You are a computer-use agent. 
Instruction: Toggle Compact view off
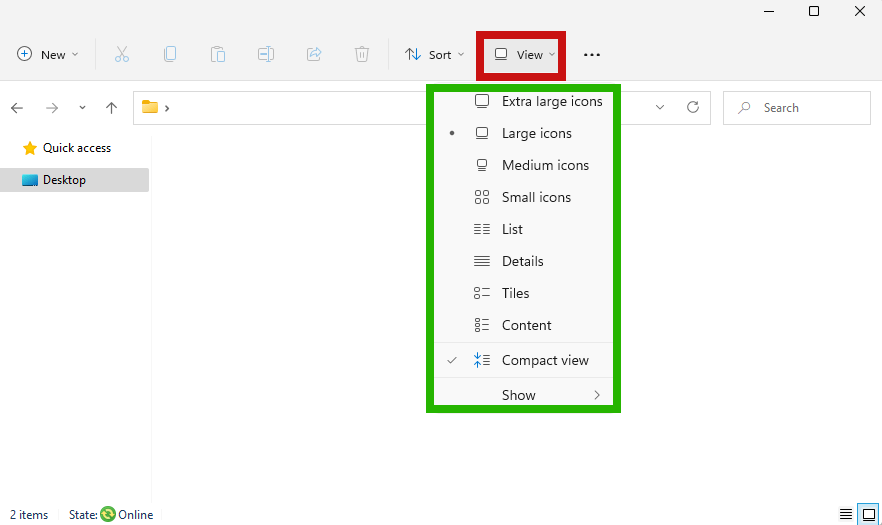click(x=524, y=360)
